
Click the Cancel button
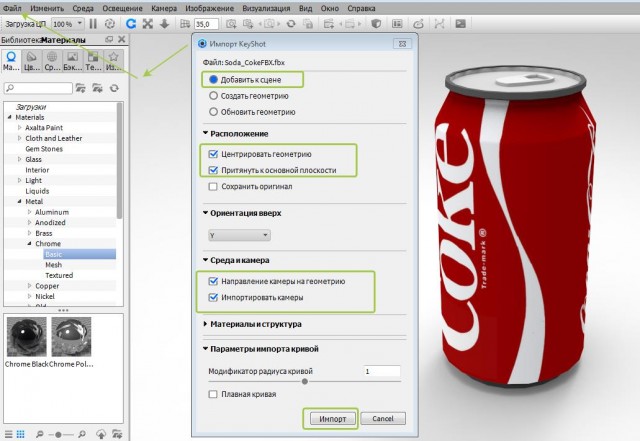[382, 417]
